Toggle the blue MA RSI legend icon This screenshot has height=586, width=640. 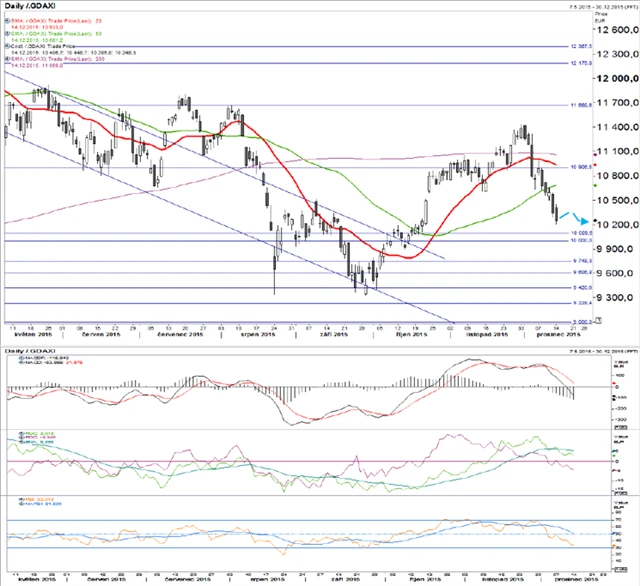click(x=21, y=504)
